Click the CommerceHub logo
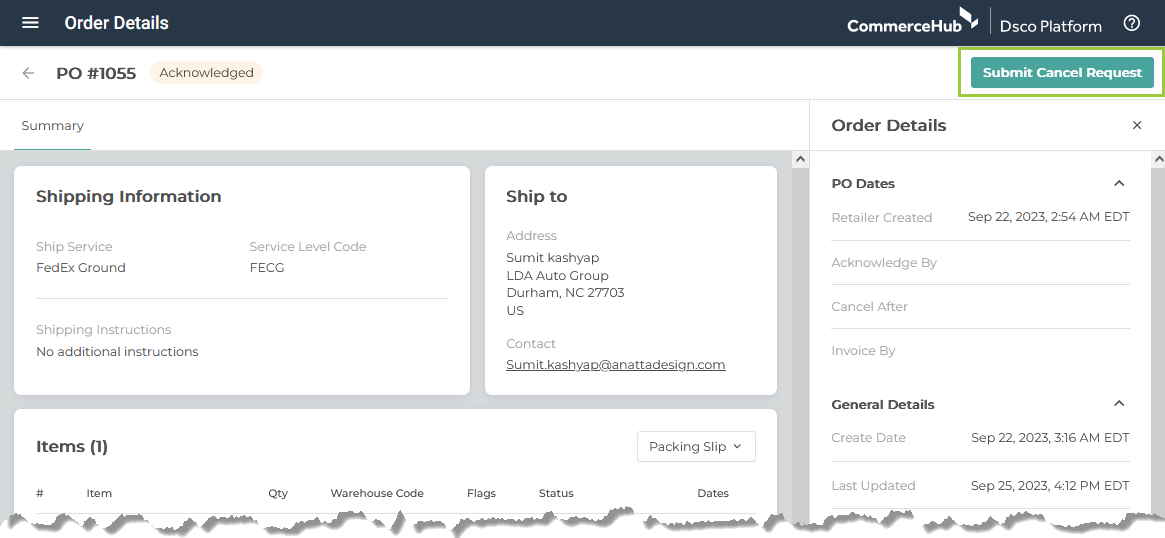The width and height of the screenshot is (1165, 538). coord(912,21)
